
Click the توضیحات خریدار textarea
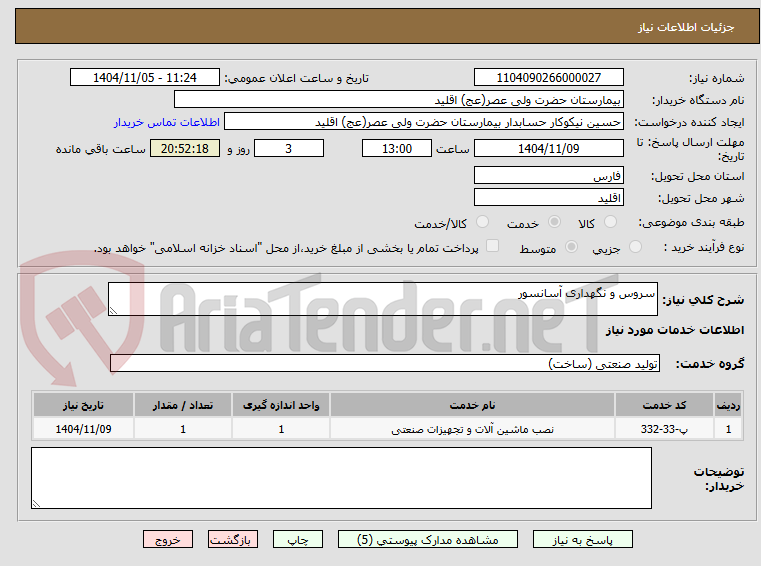[341, 478]
